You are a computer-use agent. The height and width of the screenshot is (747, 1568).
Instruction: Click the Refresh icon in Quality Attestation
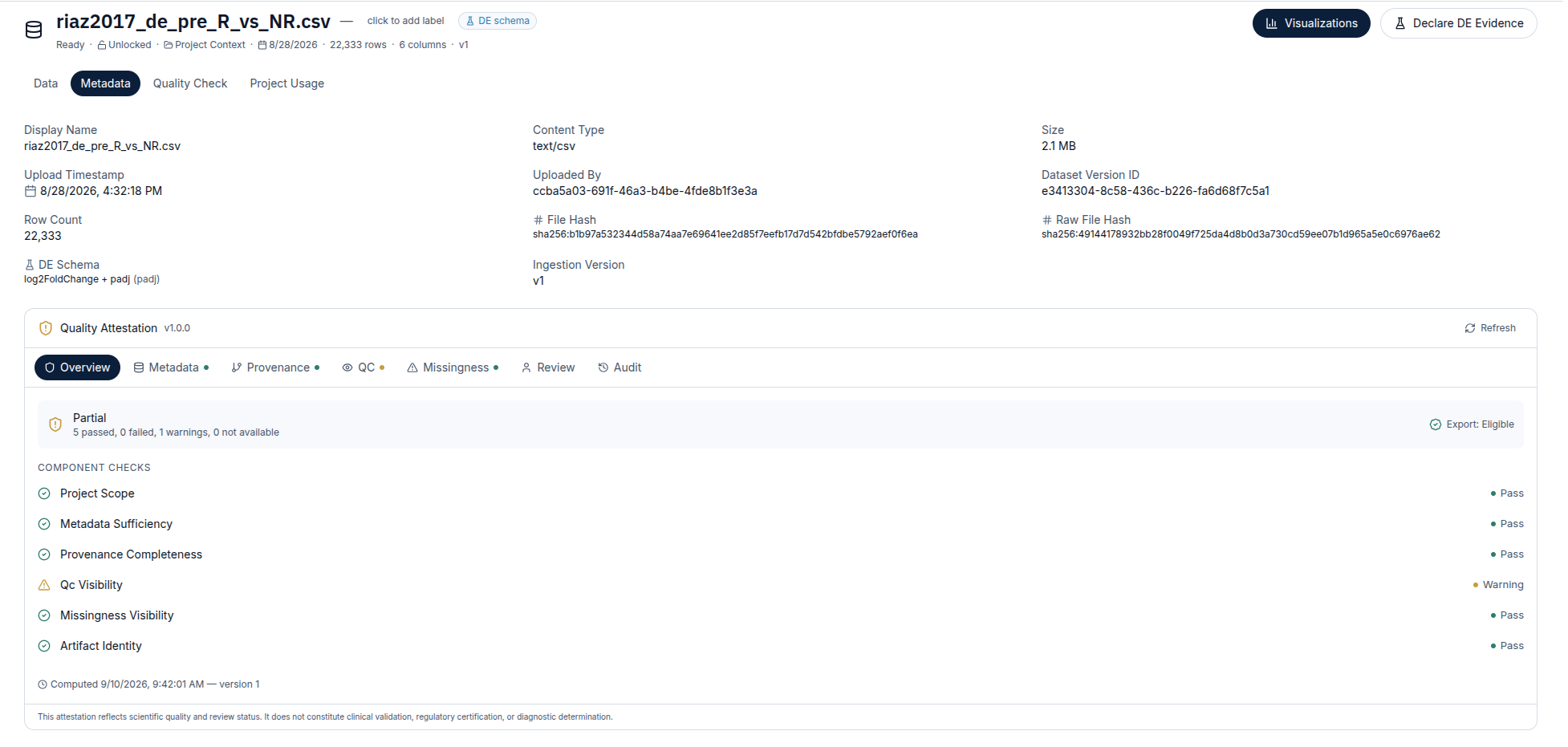tap(1470, 328)
